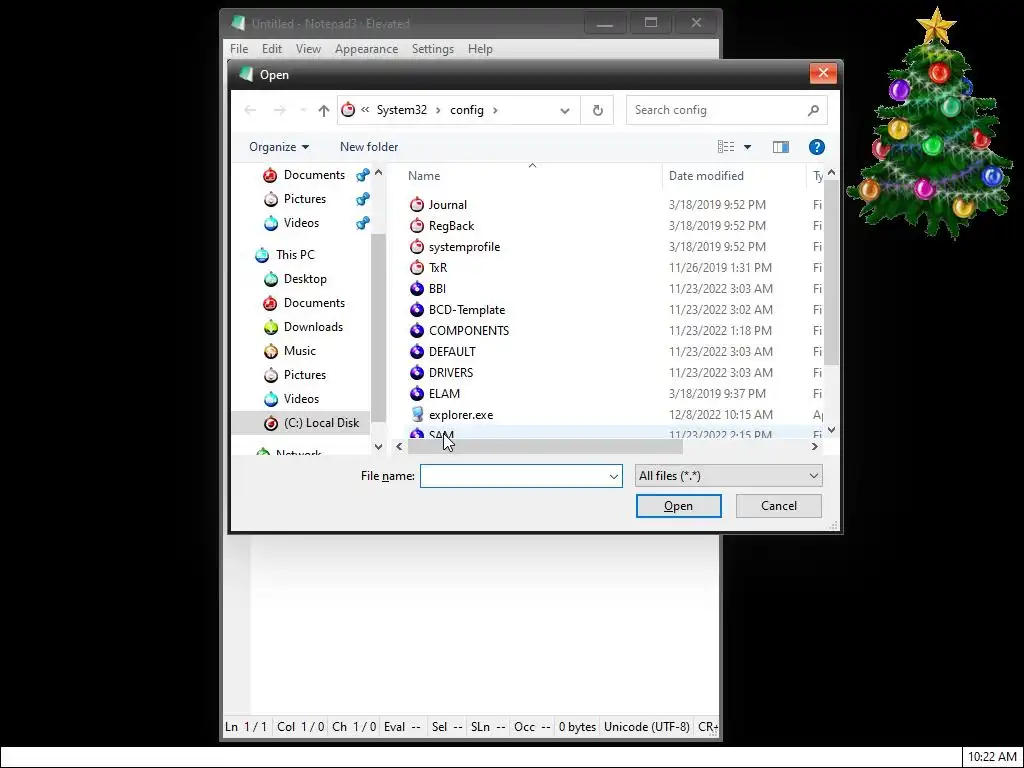Click the search magnifier icon

pos(813,110)
